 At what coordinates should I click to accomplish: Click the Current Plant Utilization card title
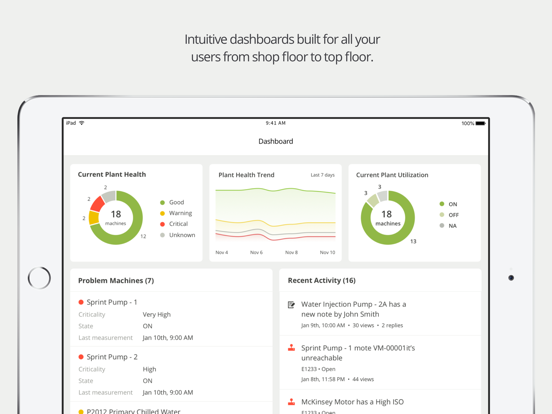click(x=392, y=175)
